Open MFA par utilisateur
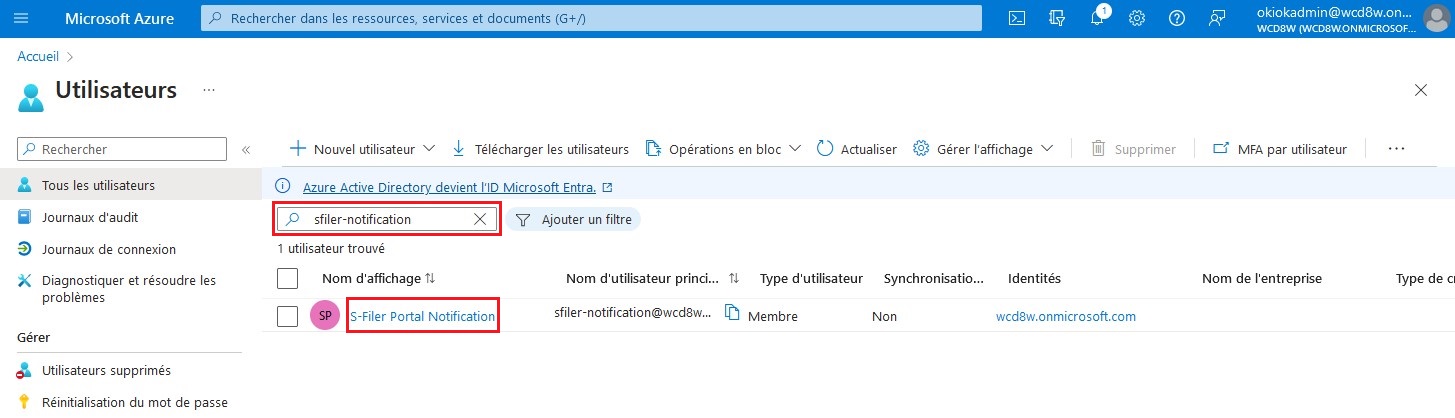 [x=1280, y=149]
